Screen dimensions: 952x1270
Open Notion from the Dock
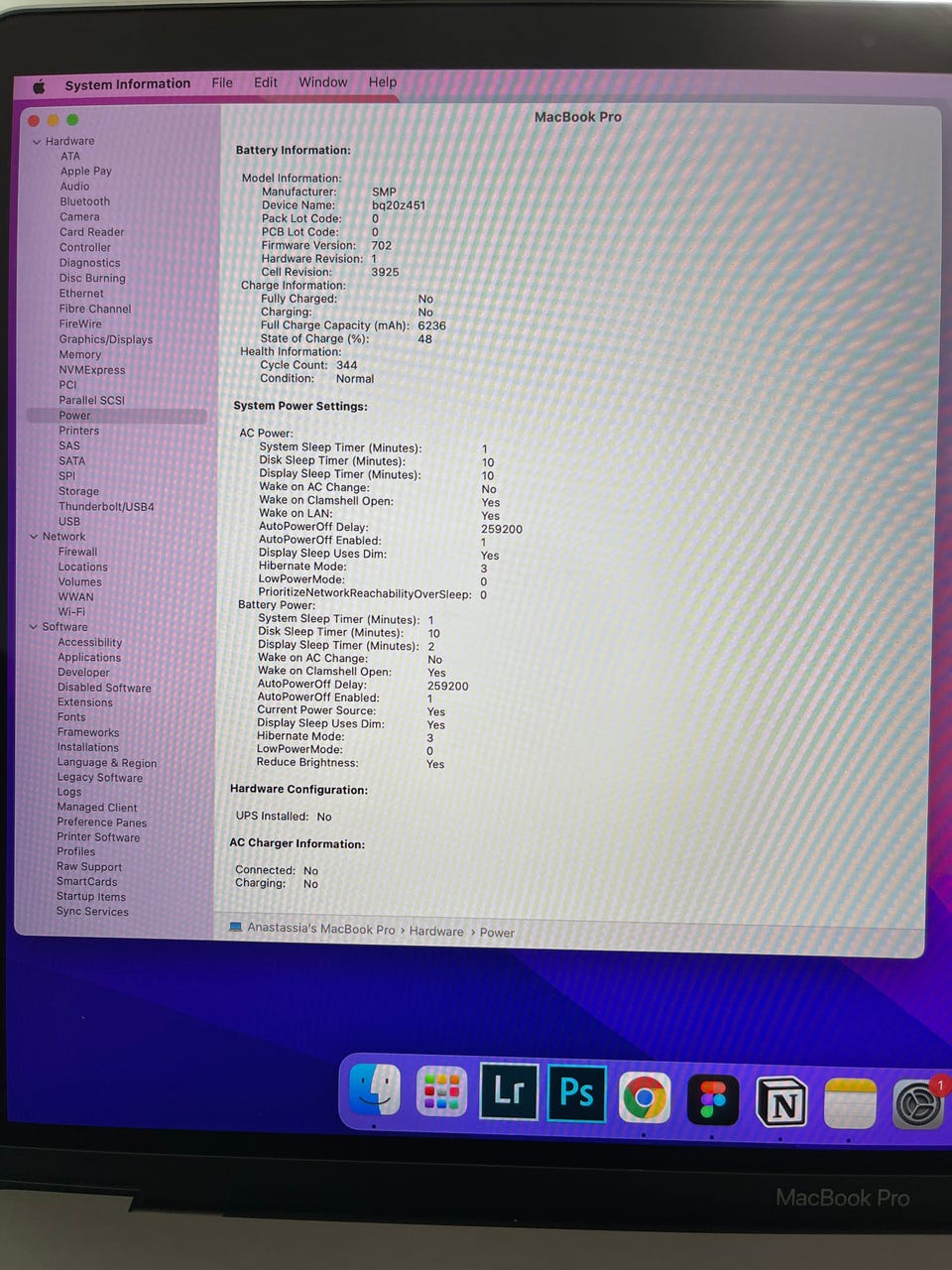point(782,1102)
